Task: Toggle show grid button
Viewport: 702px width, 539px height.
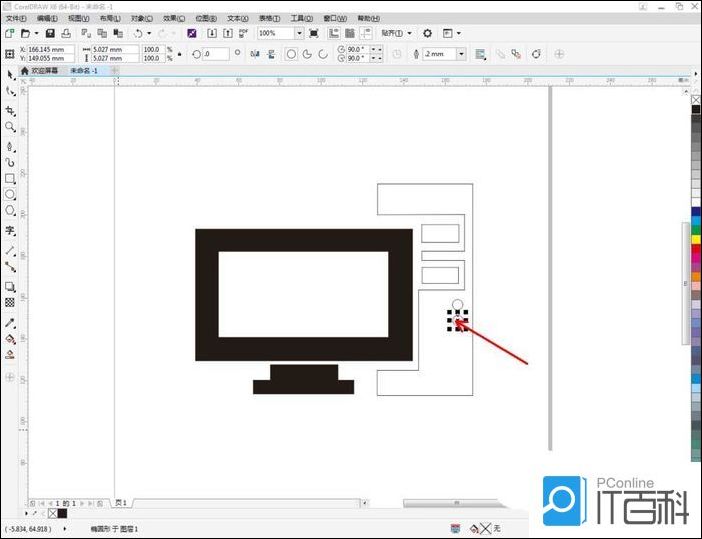Action: pyautogui.click(x=350, y=33)
